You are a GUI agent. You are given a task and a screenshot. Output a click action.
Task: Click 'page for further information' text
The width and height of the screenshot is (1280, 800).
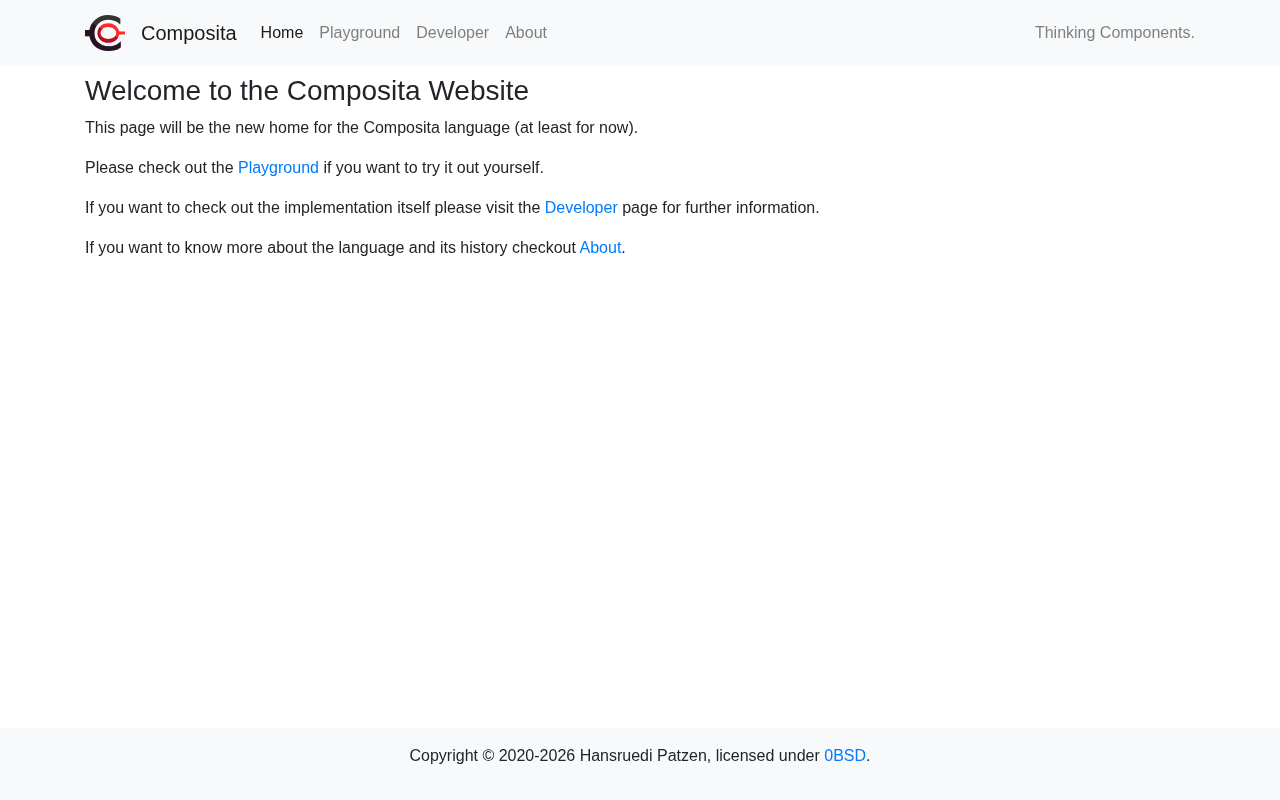(720, 208)
